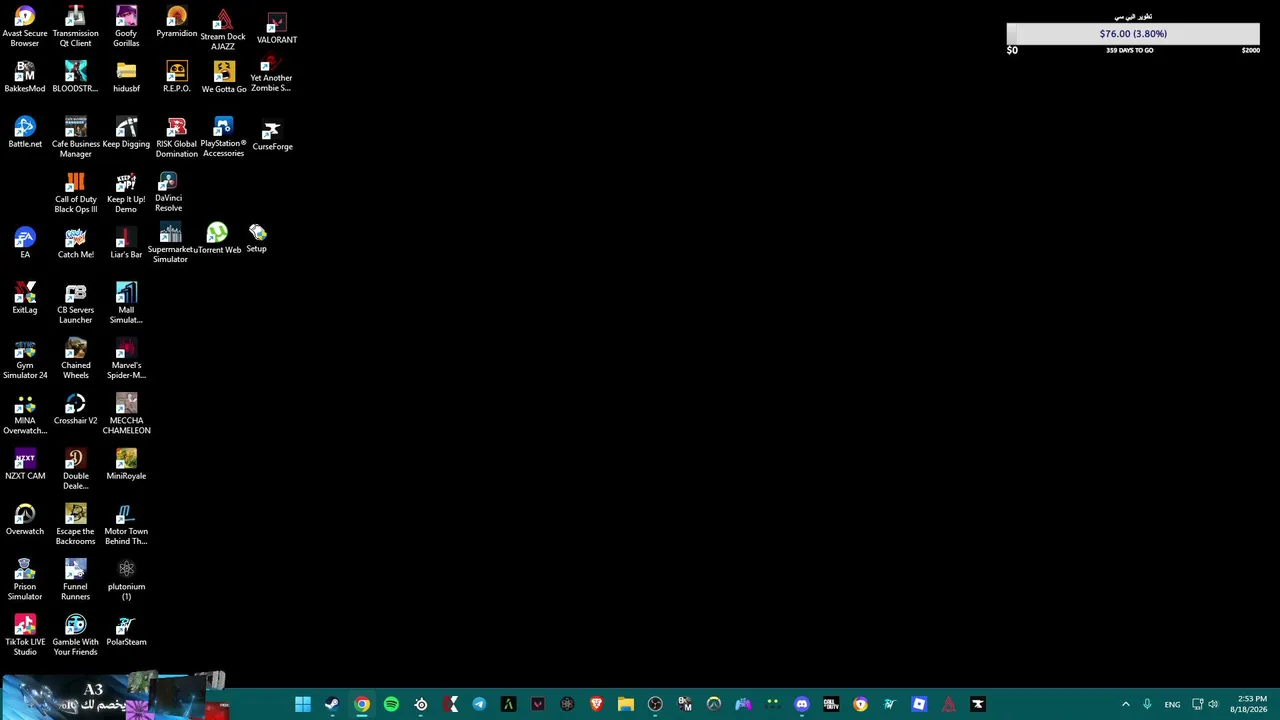1280x720 pixels.
Task: Select the Stream Dock AJAZZ desktop icon
Action: (x=223, y=30)
